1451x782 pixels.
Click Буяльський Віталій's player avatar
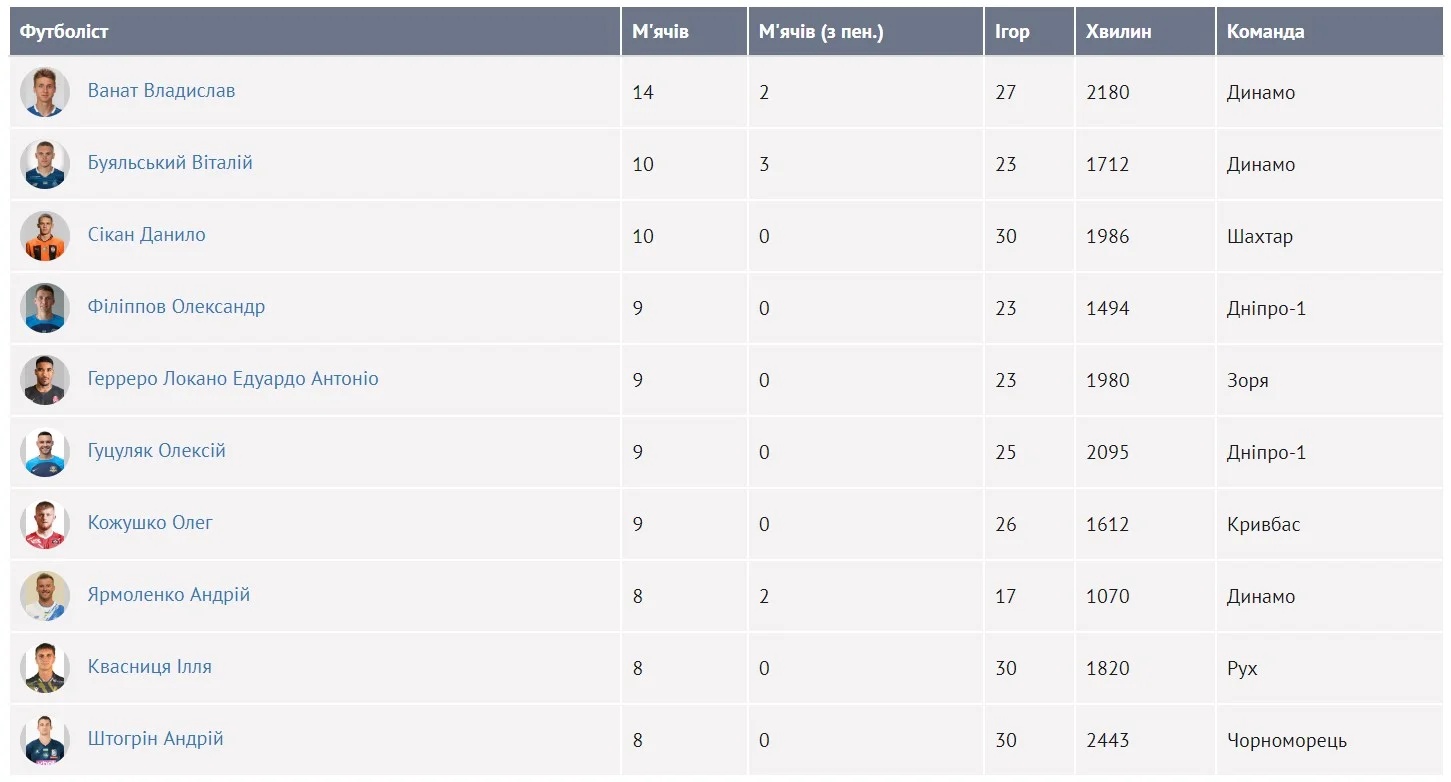pos(44,164)
